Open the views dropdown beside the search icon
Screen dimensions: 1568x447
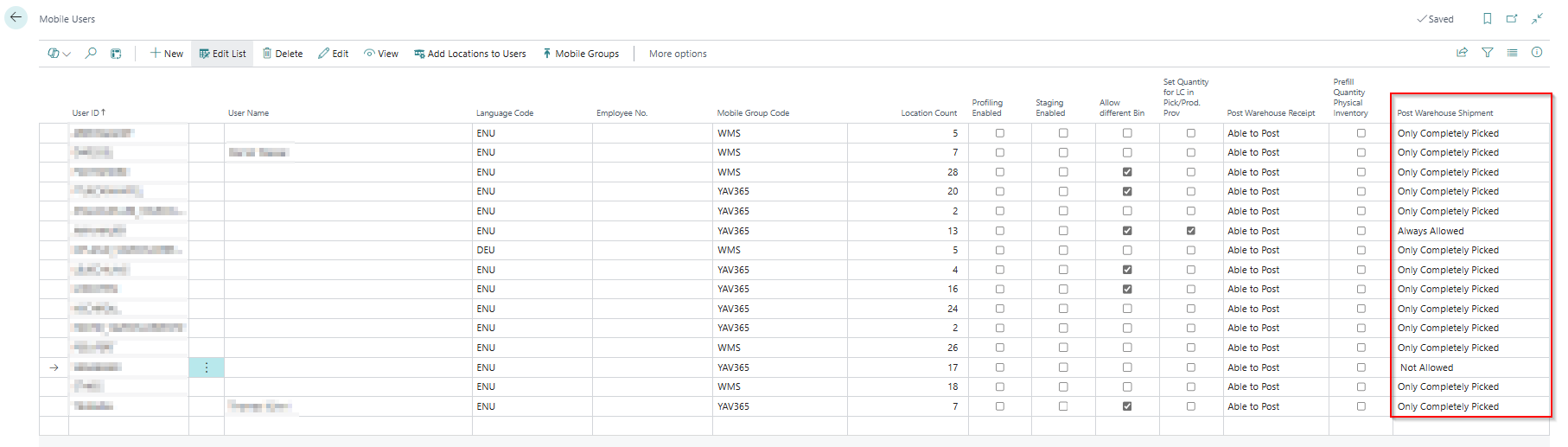[59, 54]
